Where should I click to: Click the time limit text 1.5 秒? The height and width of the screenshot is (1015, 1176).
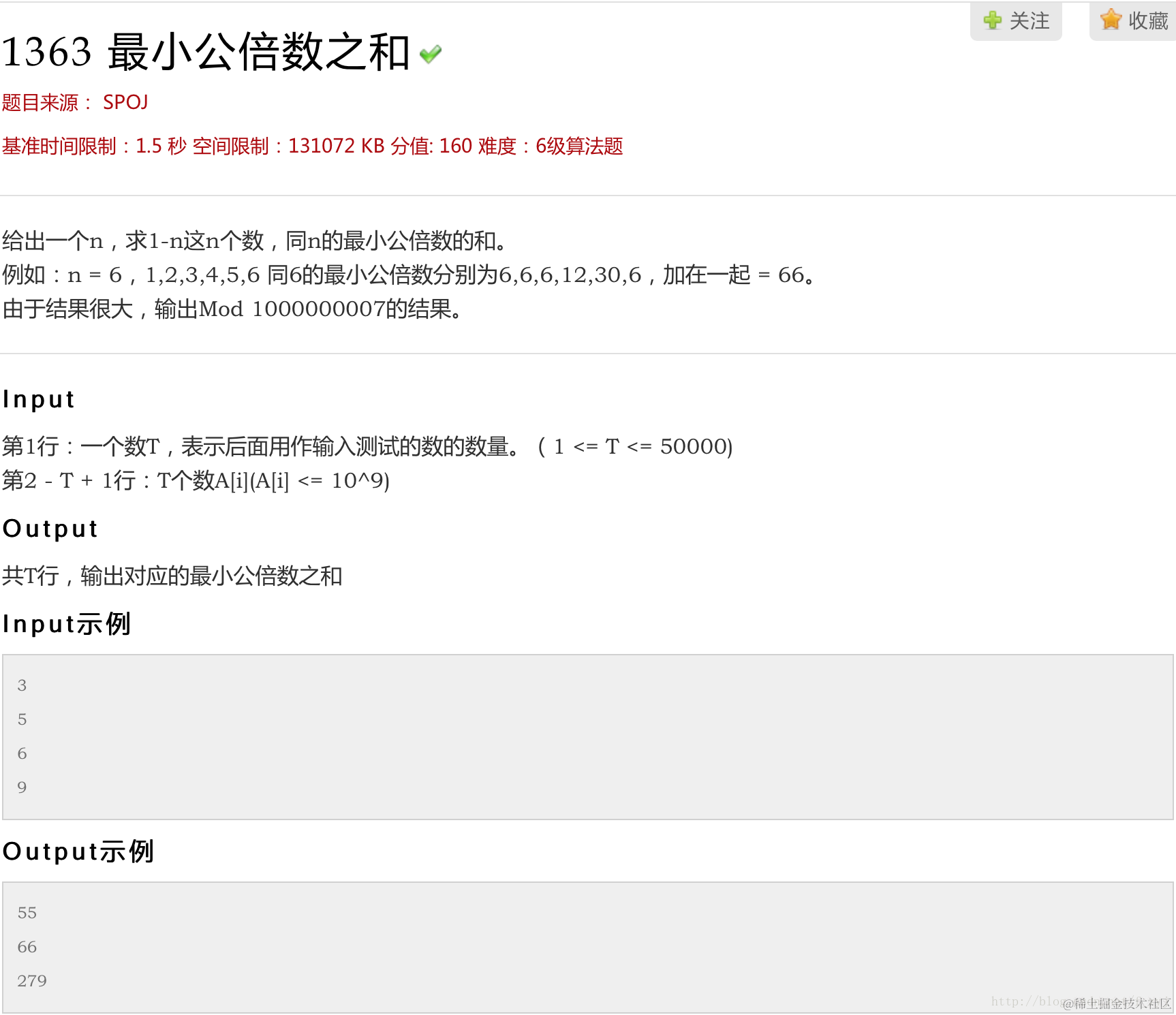(161, 146)
